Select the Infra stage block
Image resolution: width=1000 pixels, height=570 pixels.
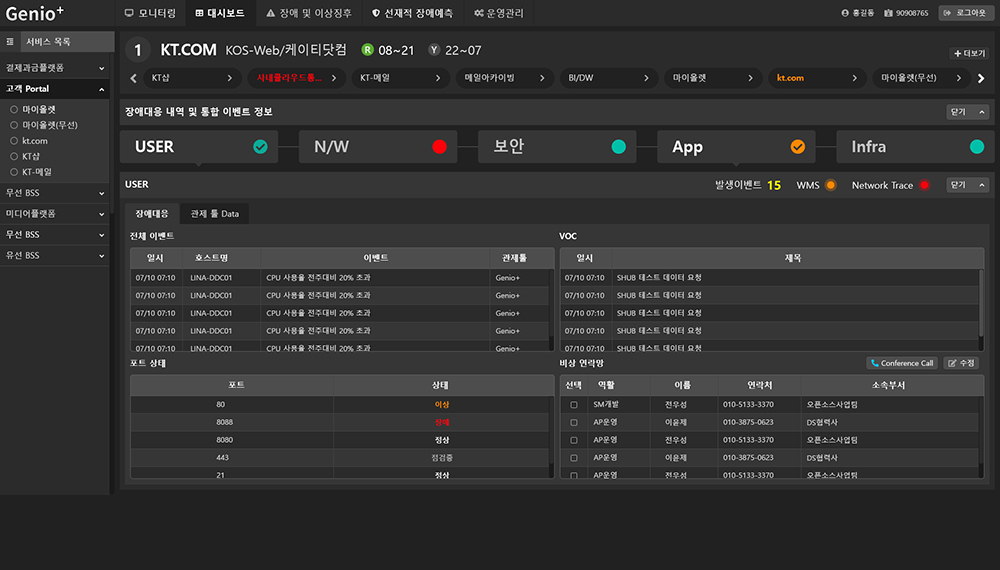[915, 147]
